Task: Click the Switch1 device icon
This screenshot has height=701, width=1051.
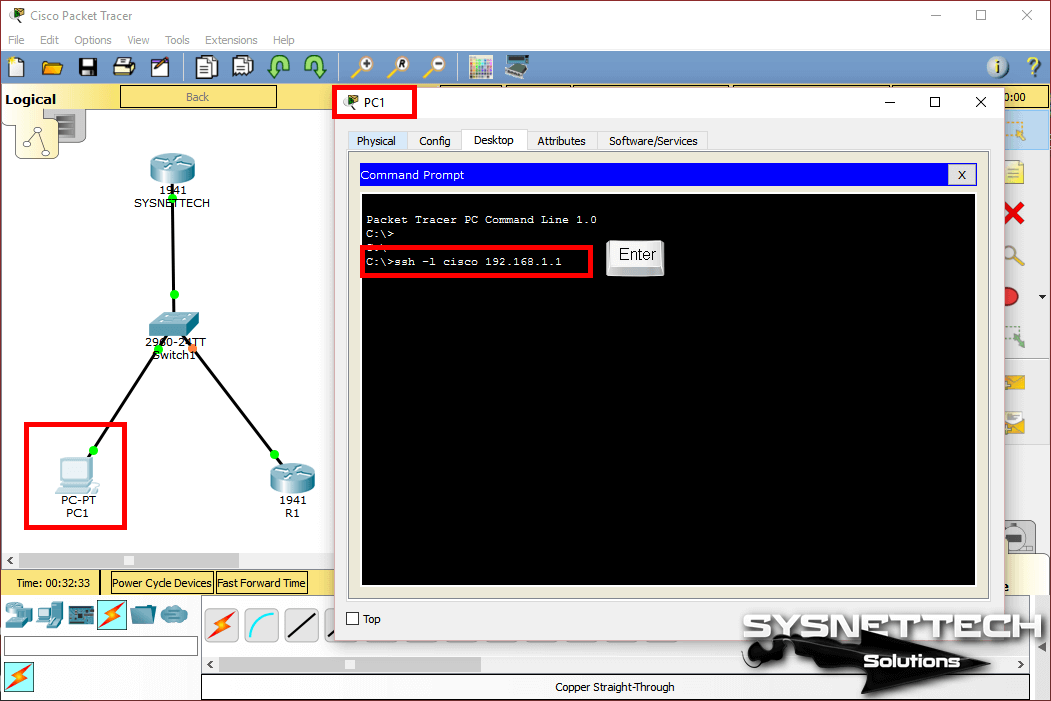Action: 174,324
